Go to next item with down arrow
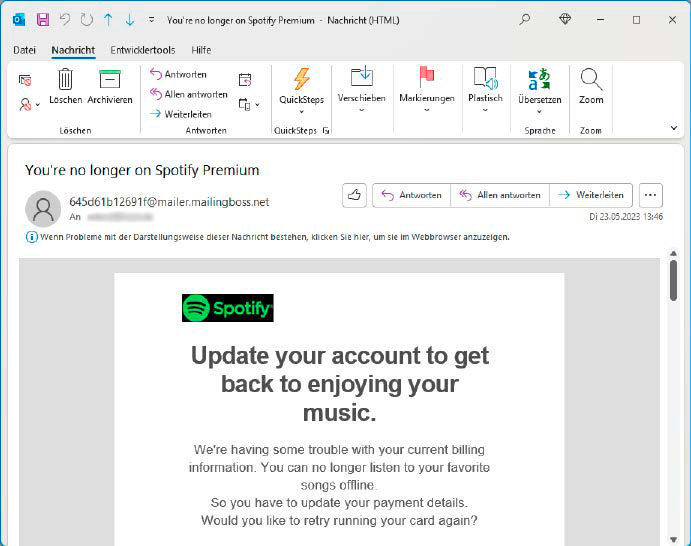Viewport: 691px width, 546px height. 130,20
